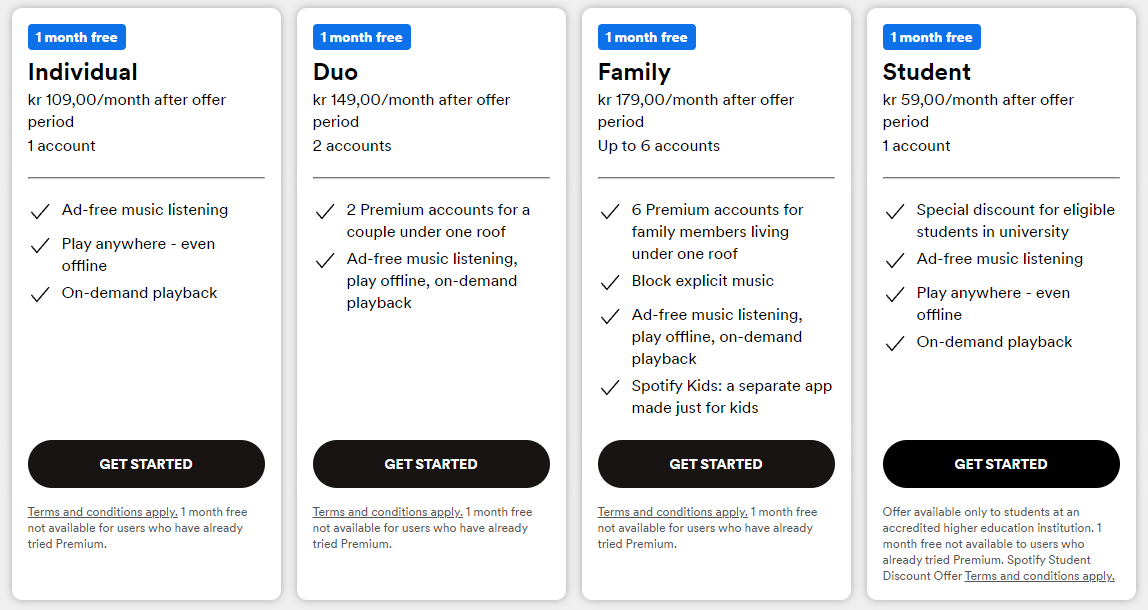This screenshot has width=1148, height=610.
Task: Open Terms and conditions under Individual
Action: coord(102,512)
